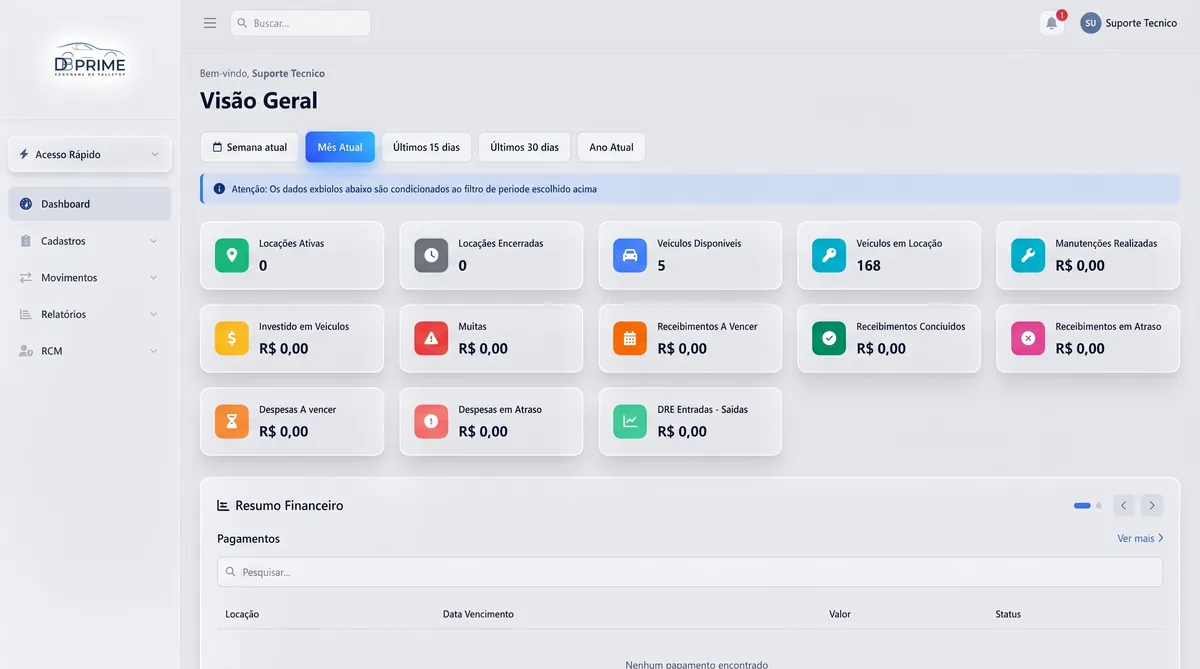The height and width of the screenshot is (669, 1200).
Task: Select the active blue carousel indicator
Action: [x=1082, y=506]
